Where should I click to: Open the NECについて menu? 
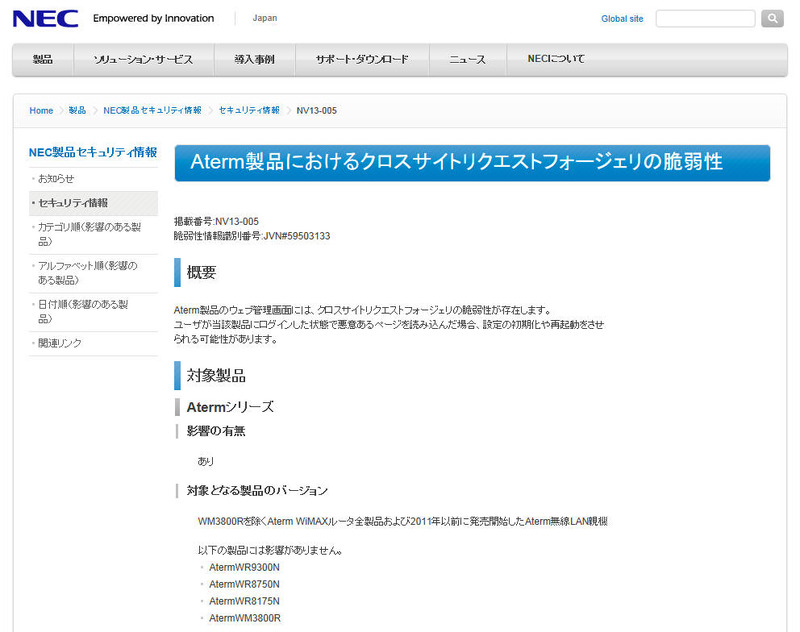coord(556,60)
